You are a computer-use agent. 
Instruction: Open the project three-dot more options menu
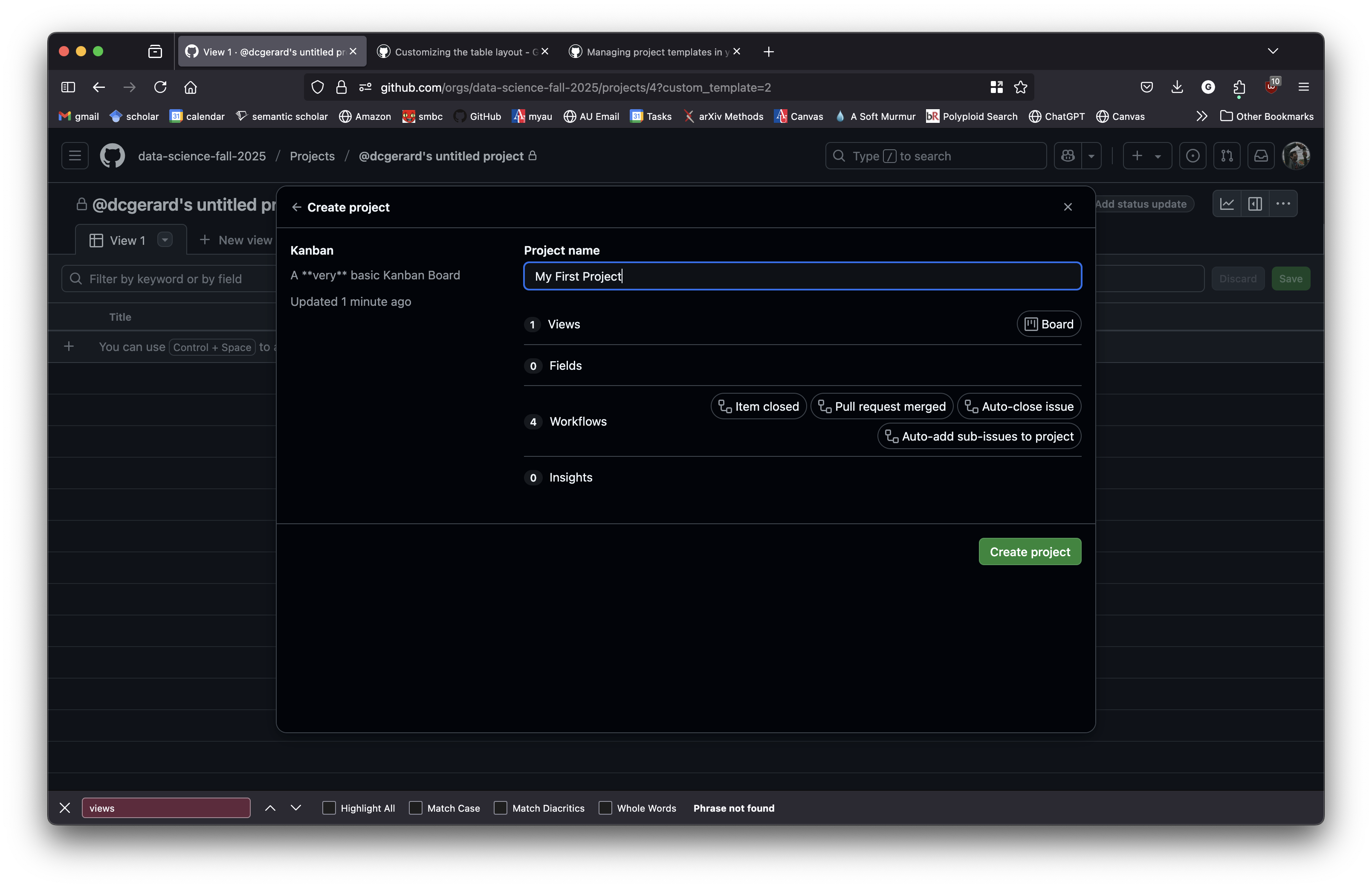1283,203
